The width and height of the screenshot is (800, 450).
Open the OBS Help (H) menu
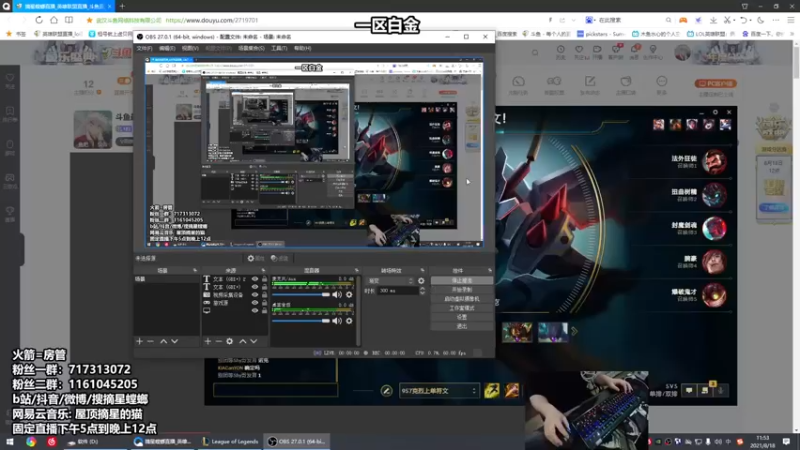coord(303,48)
